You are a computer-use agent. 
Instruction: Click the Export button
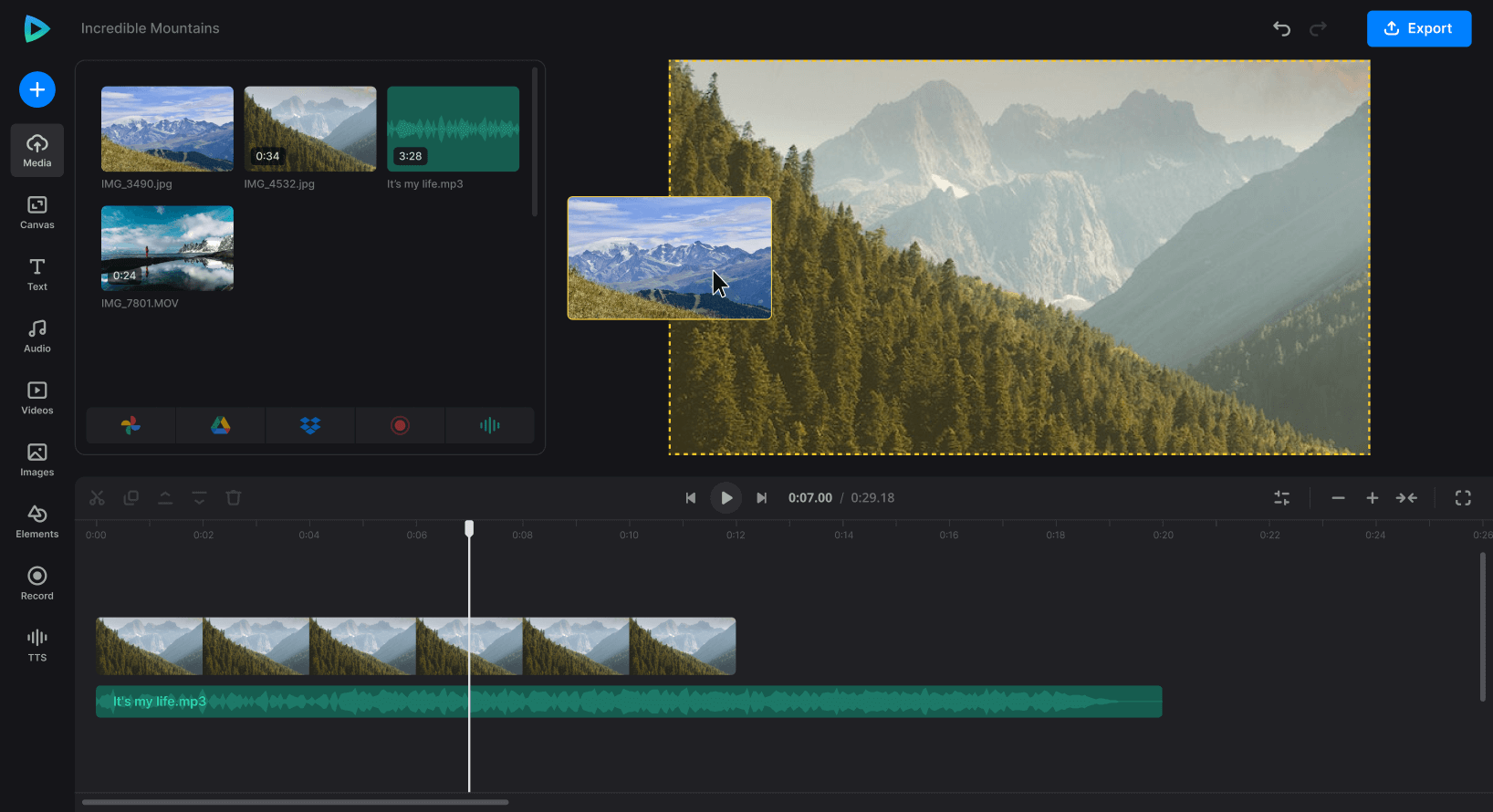tap(1418, 28)
